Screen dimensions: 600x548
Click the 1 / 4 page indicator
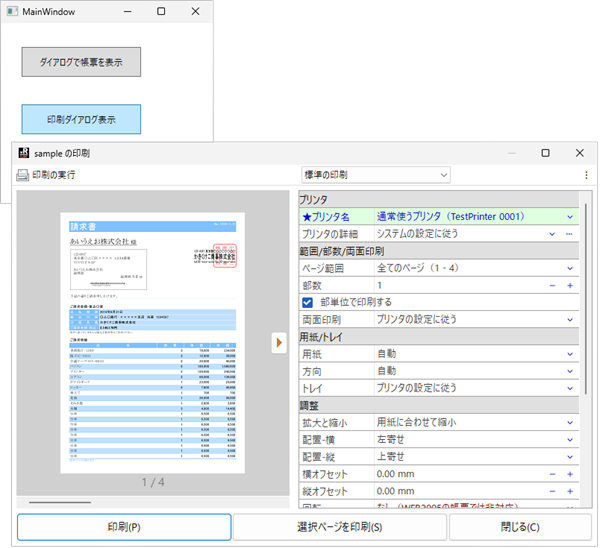tap(153, 483)
